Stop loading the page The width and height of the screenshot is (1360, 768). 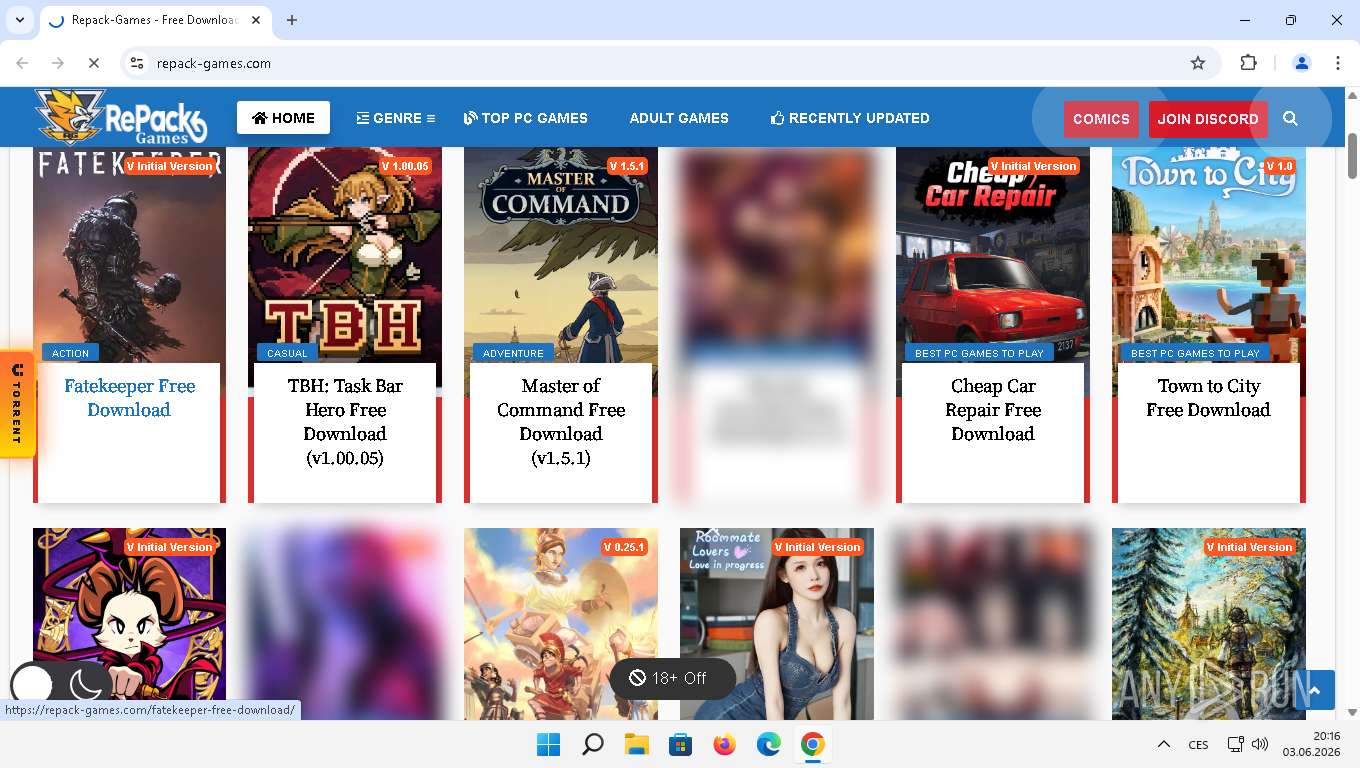[93, 63]
